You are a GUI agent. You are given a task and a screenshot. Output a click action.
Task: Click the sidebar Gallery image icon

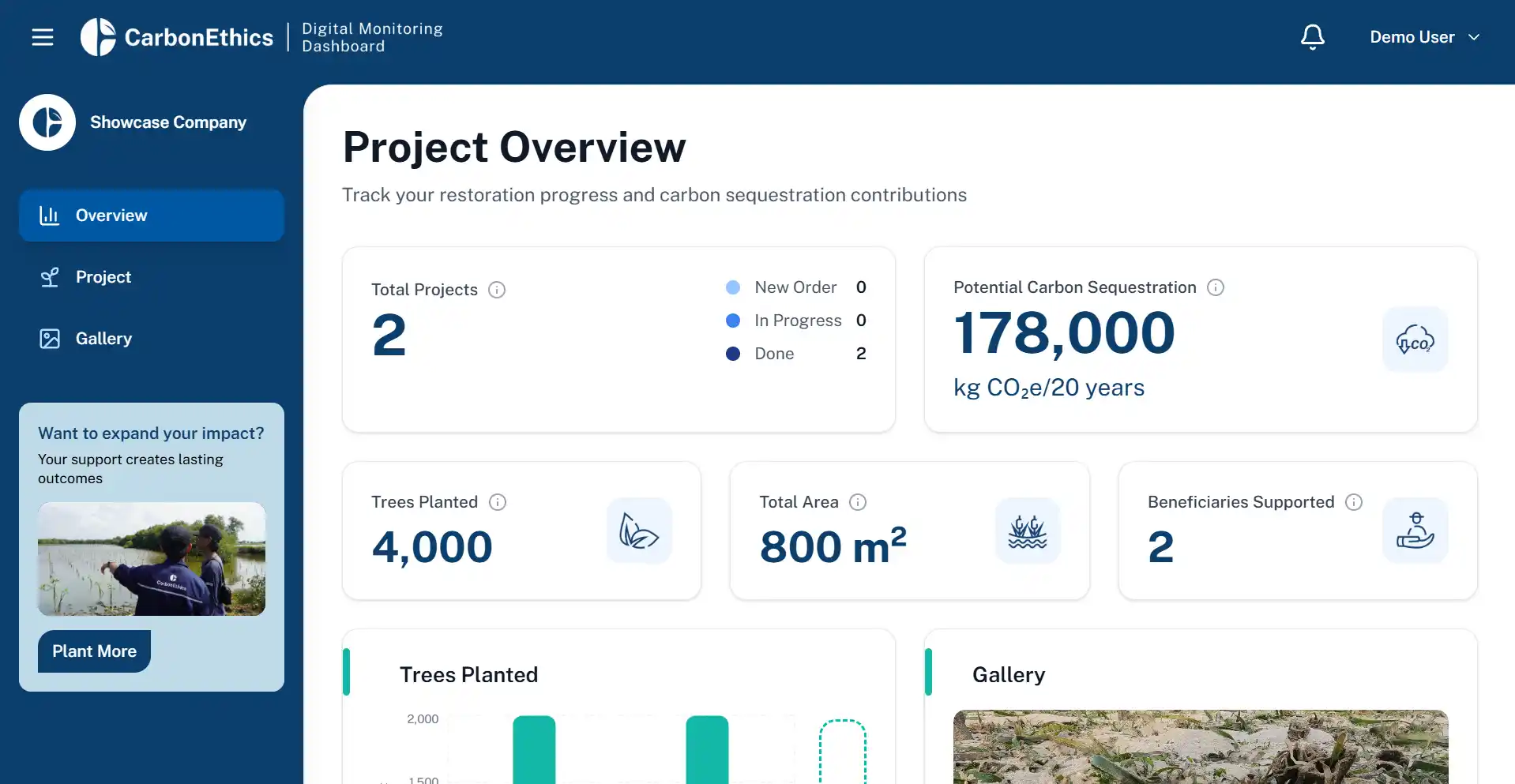(50, 339)
